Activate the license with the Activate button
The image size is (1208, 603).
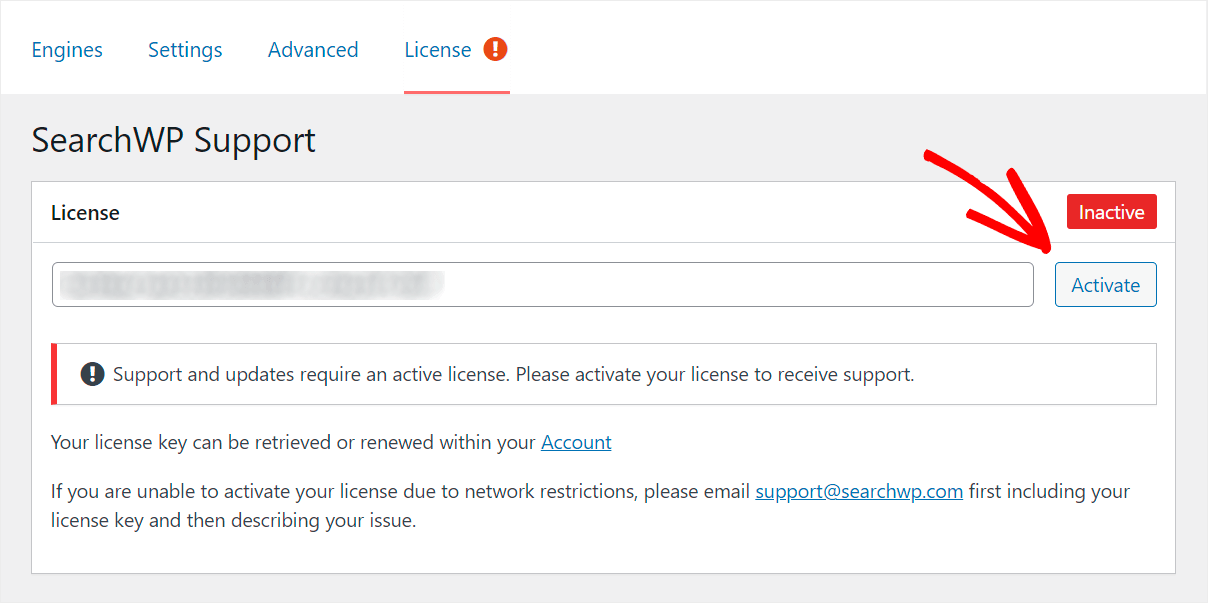click(1105, 285)
